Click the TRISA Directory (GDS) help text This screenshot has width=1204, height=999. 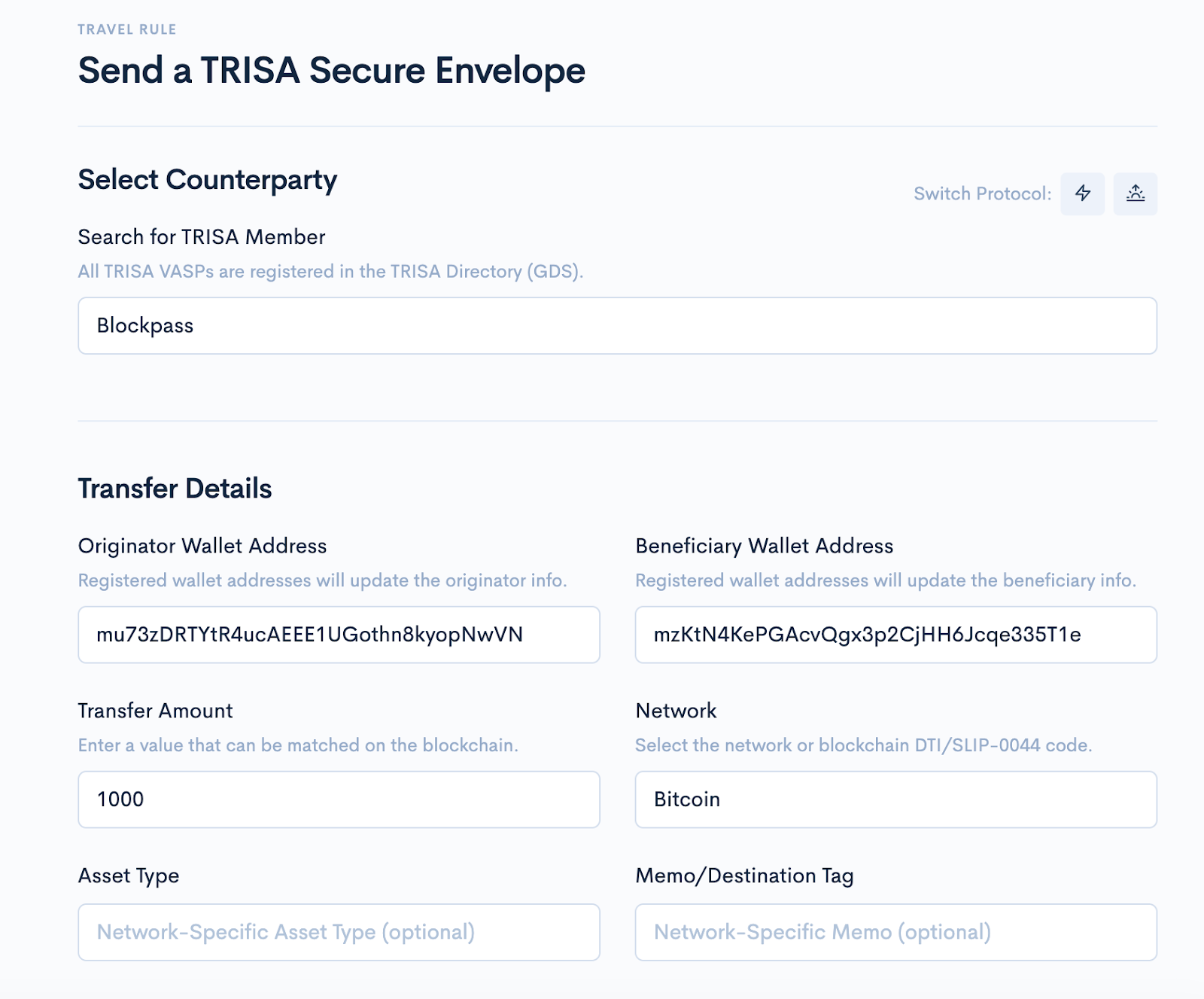coord(330,271)
